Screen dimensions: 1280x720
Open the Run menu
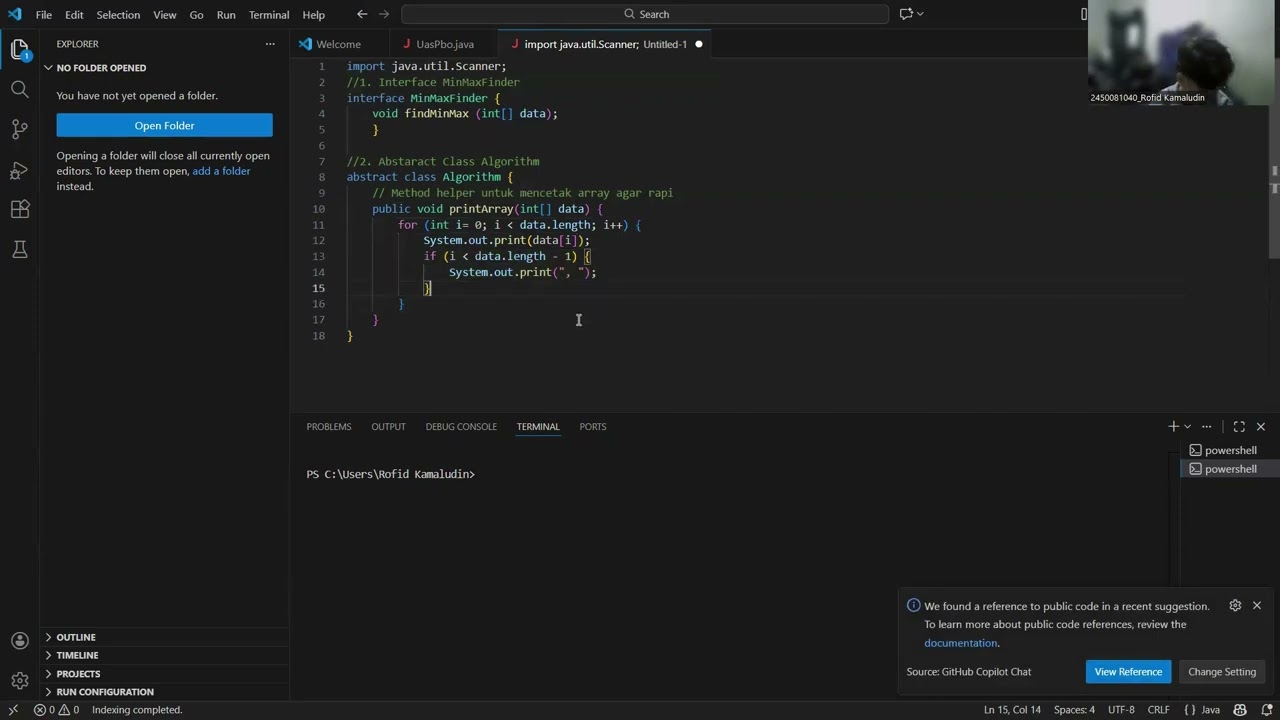226,14
